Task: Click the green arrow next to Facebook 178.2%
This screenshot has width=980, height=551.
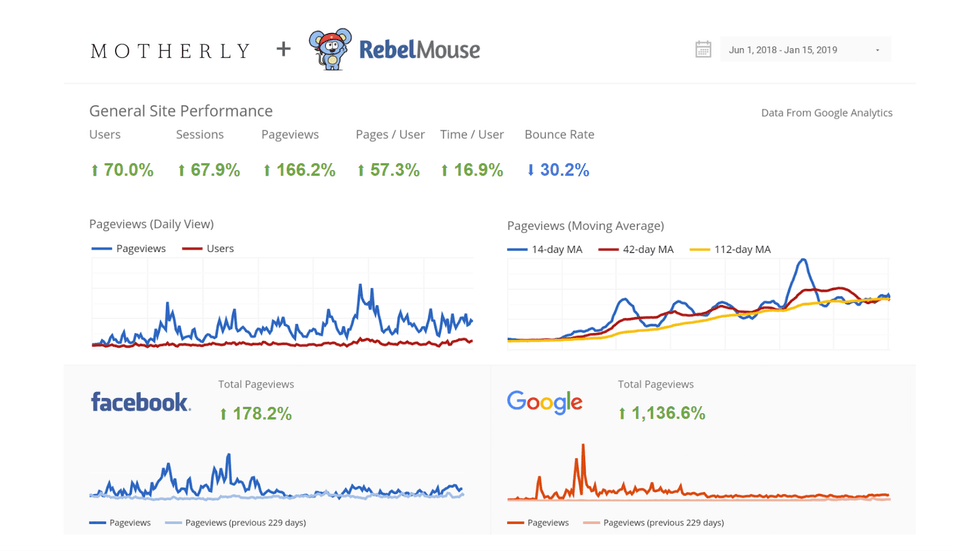Action: tap(224, 414)
